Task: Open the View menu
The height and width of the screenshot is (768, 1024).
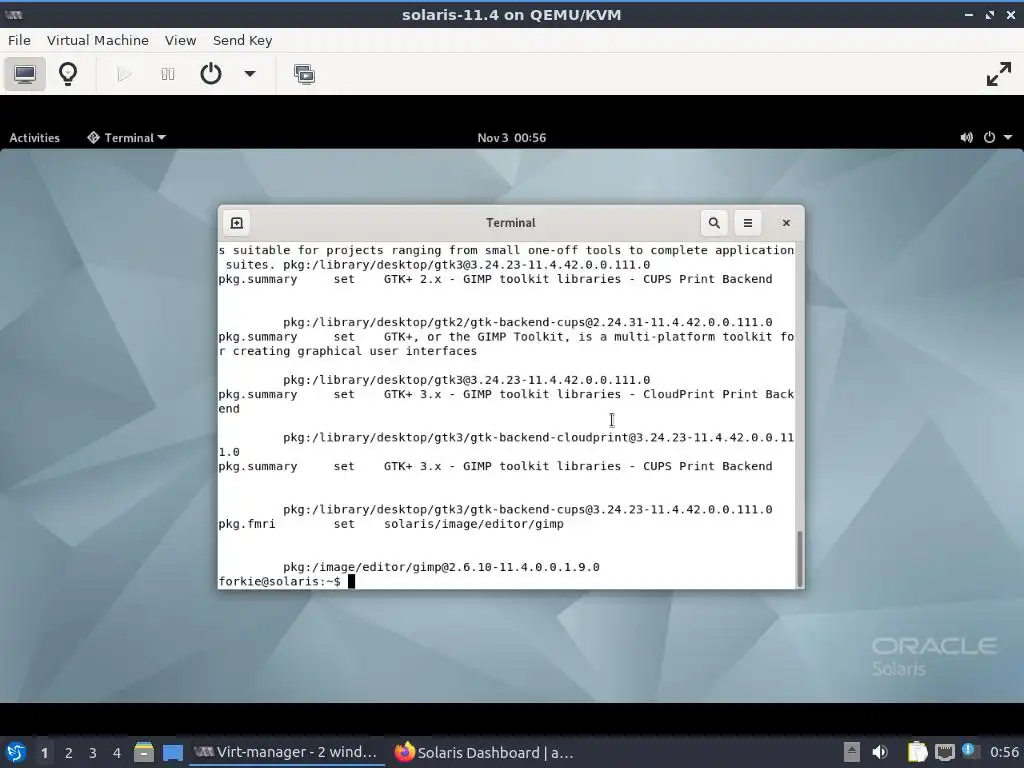Action: [180, 40]
